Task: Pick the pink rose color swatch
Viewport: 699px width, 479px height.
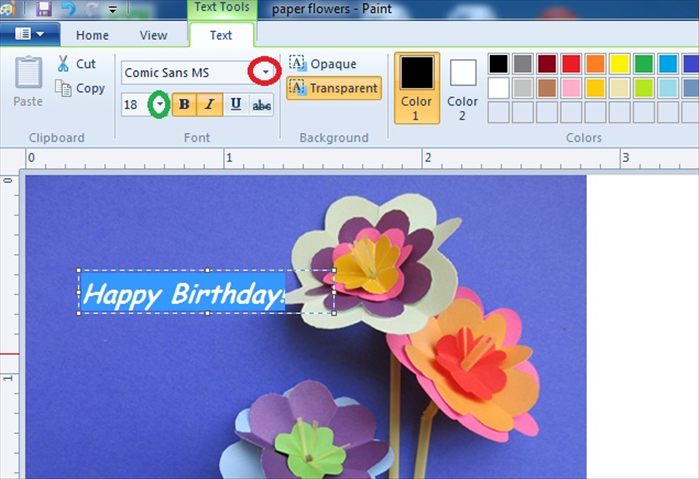Action: point(571,88)
